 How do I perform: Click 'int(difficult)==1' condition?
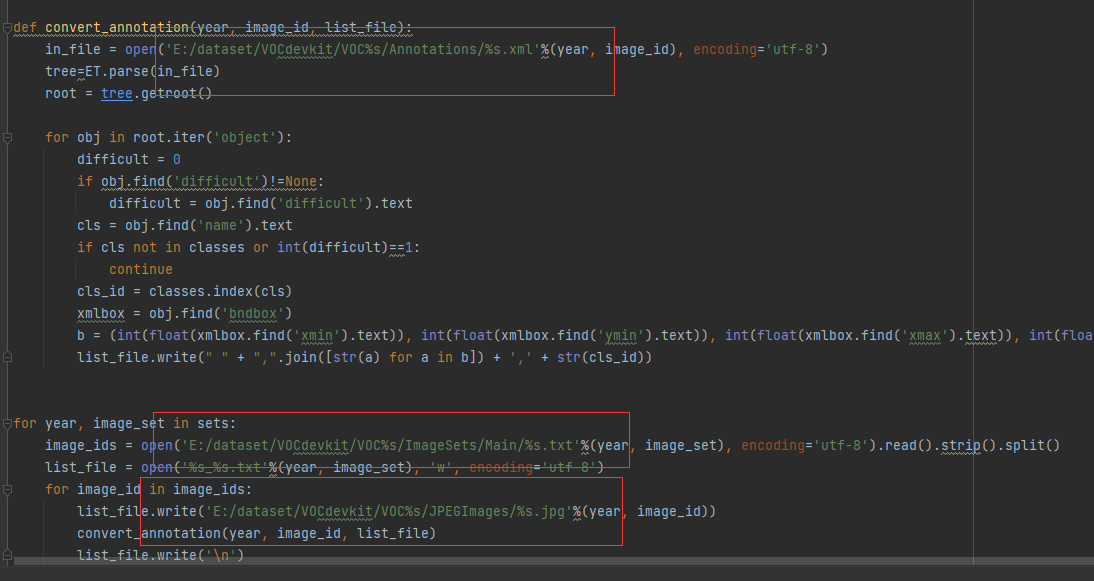pos(345,248)
